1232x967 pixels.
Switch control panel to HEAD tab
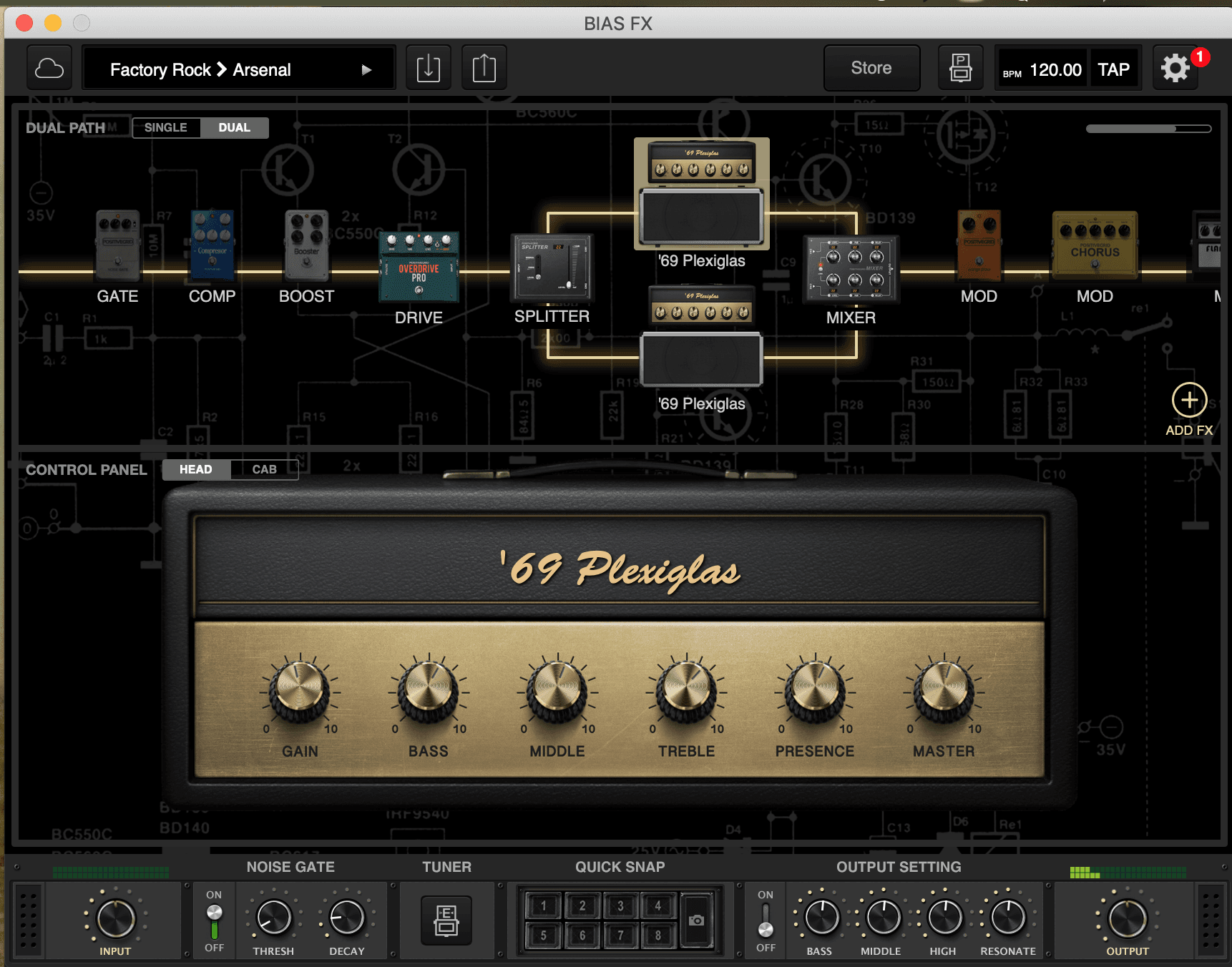[196, 469]
